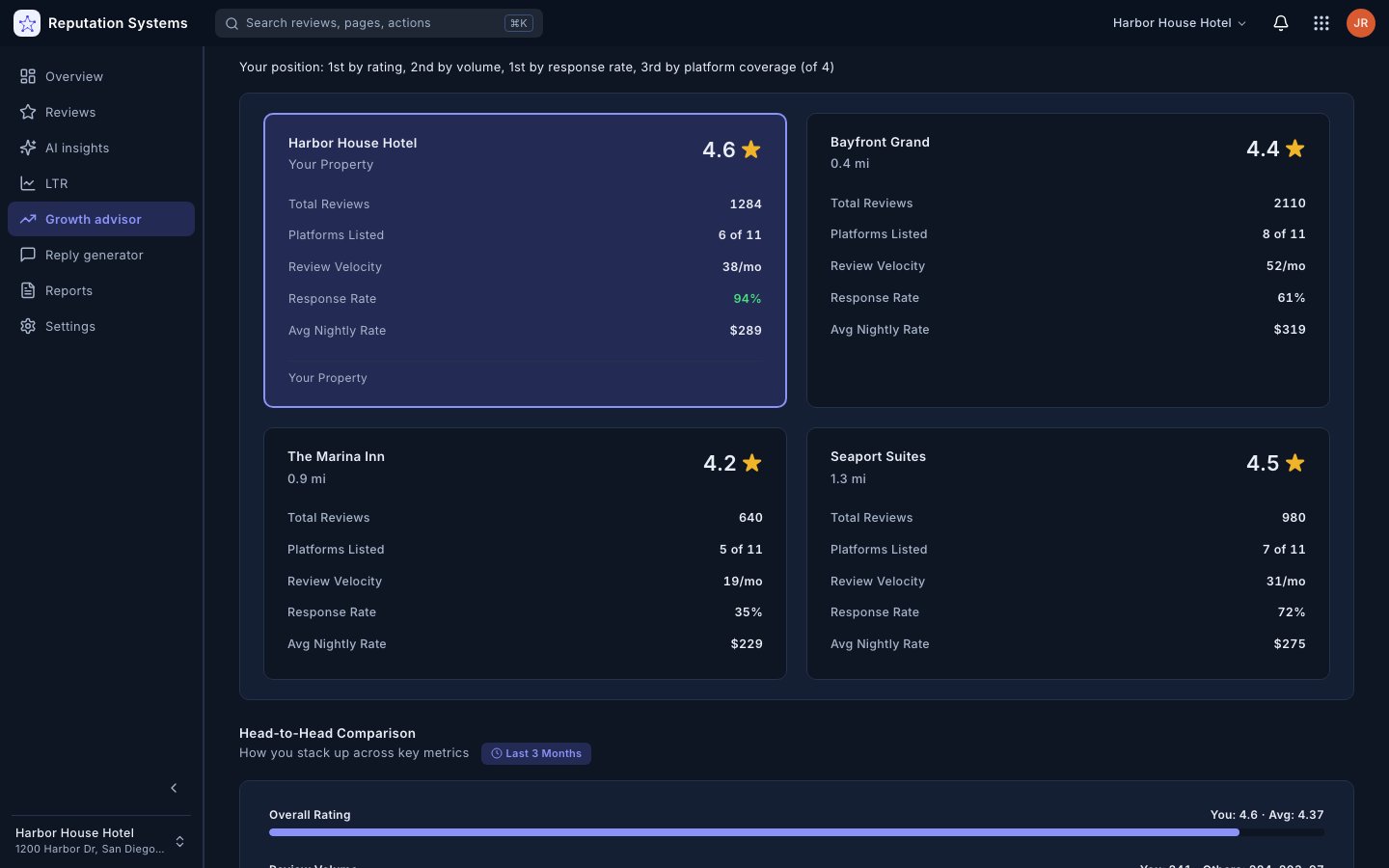Click the AI insights sparkle icon
The width and height of the screenshot is (1389, 868).
[x=28, y=148]
